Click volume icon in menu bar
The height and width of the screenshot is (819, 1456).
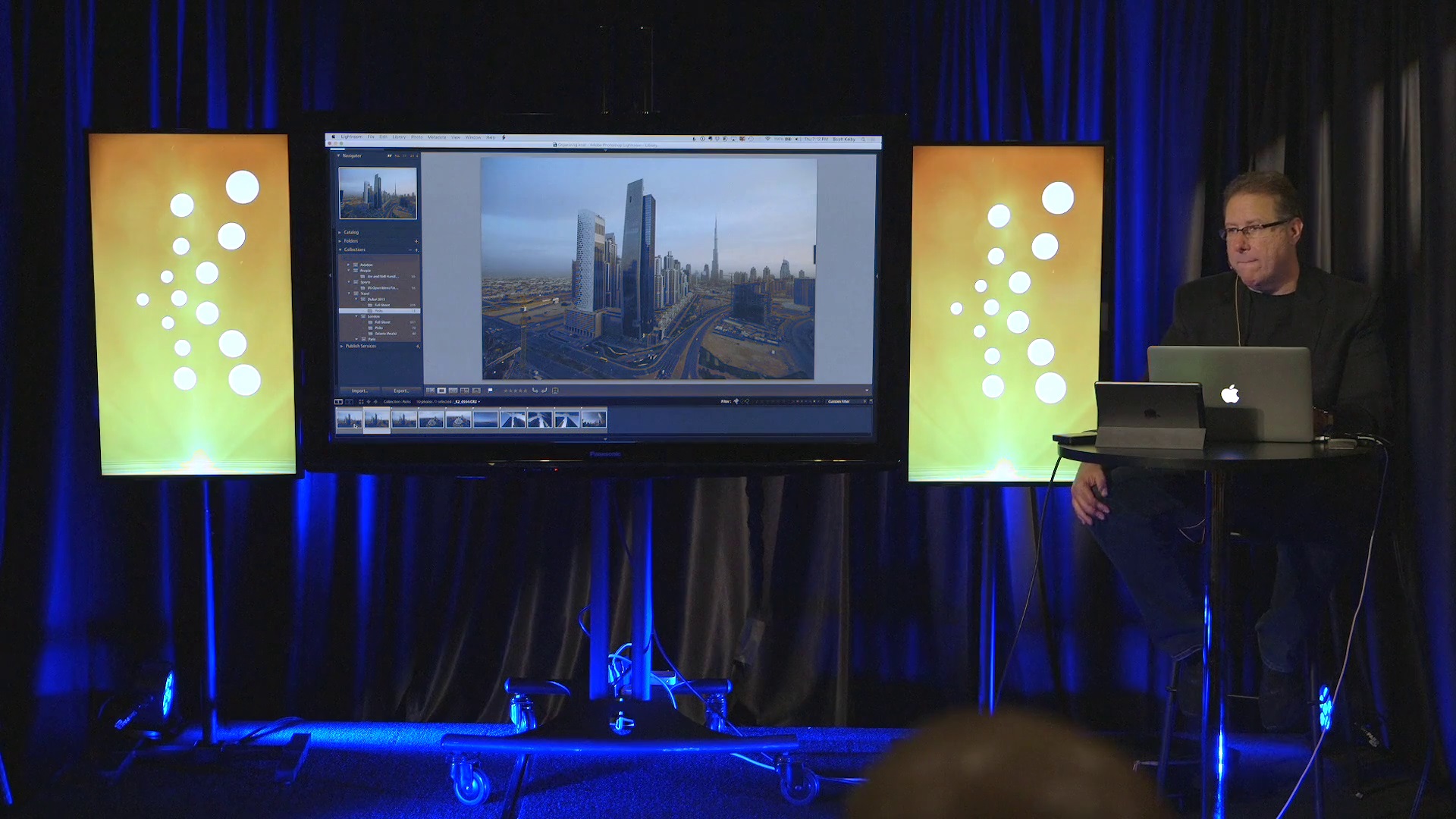[797, 139]
